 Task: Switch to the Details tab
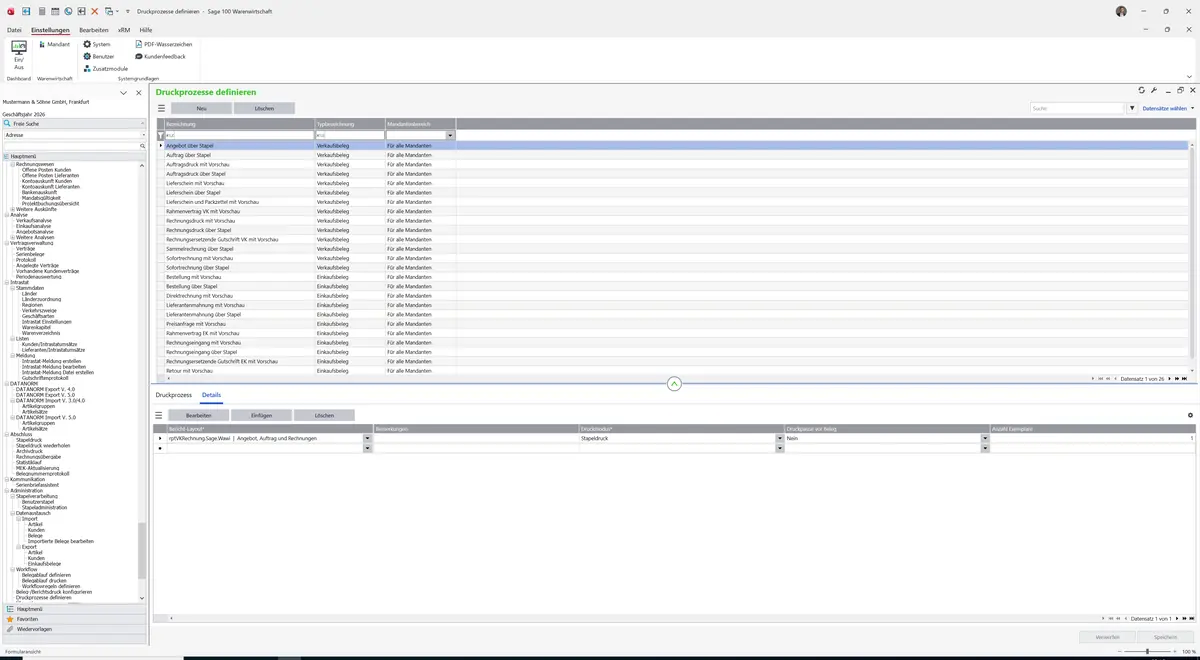click(x=211, y=396)
